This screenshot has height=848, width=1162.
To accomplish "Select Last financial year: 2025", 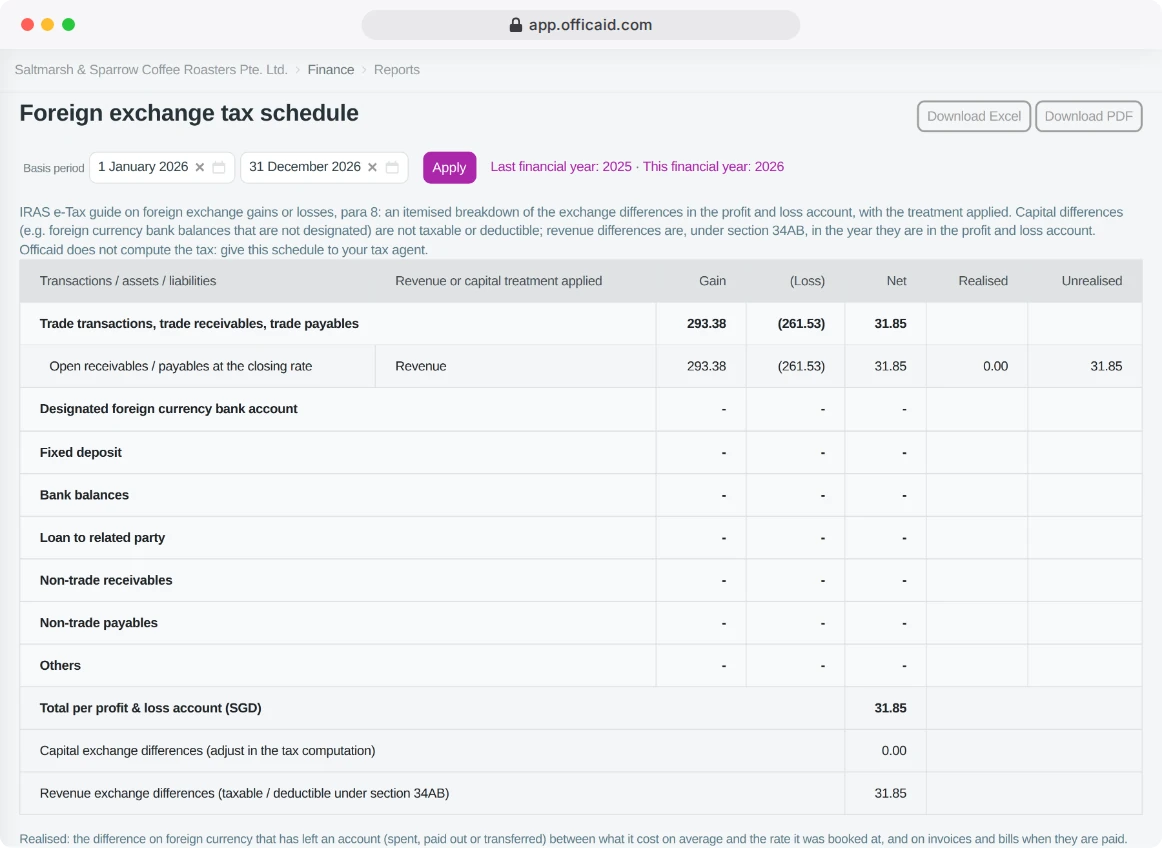I will point(561,167).
